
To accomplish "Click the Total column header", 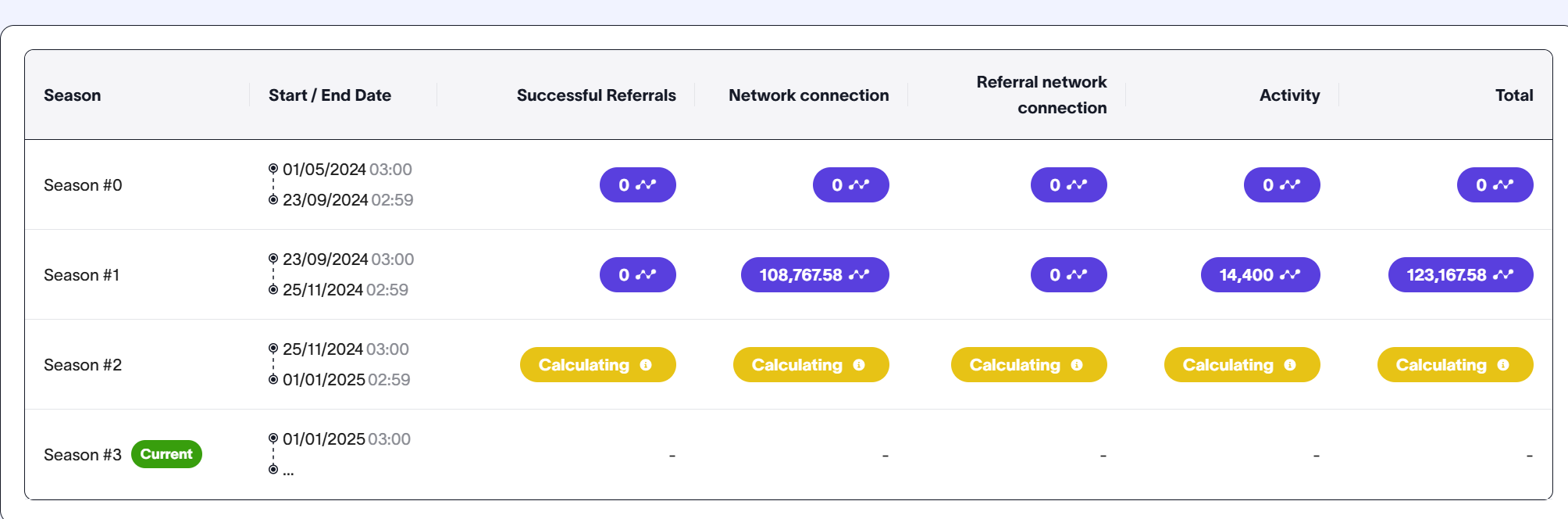I will (x=1513, y=95).
